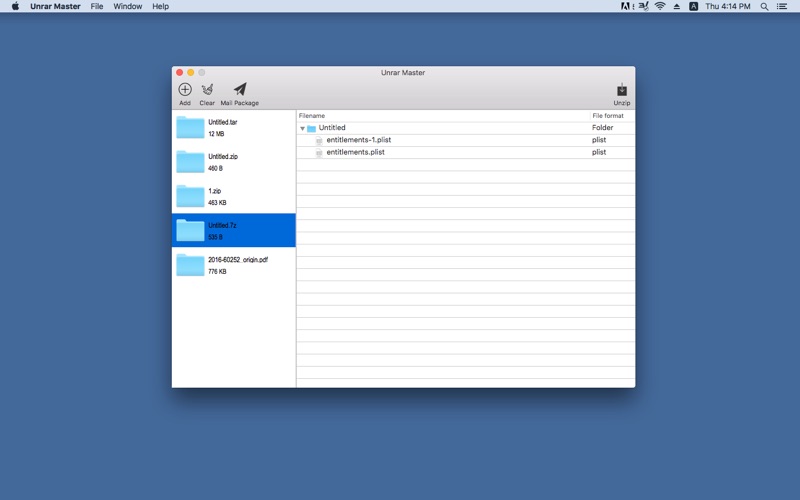The image size is (800, 500).
Task: Click the input source A icon
Action: point(693,6)
